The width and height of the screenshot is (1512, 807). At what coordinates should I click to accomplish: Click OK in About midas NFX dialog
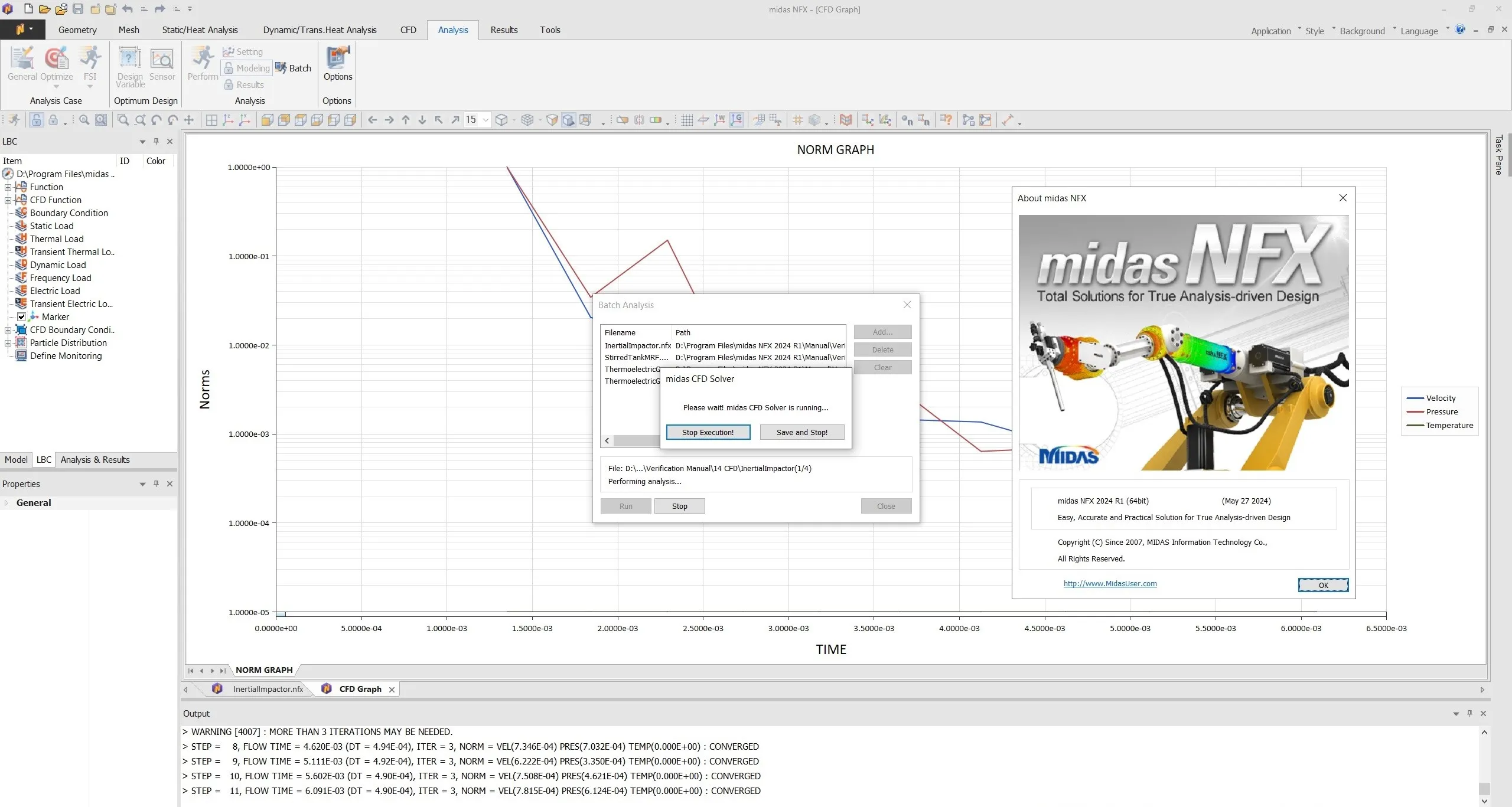tap(1323, 586)
